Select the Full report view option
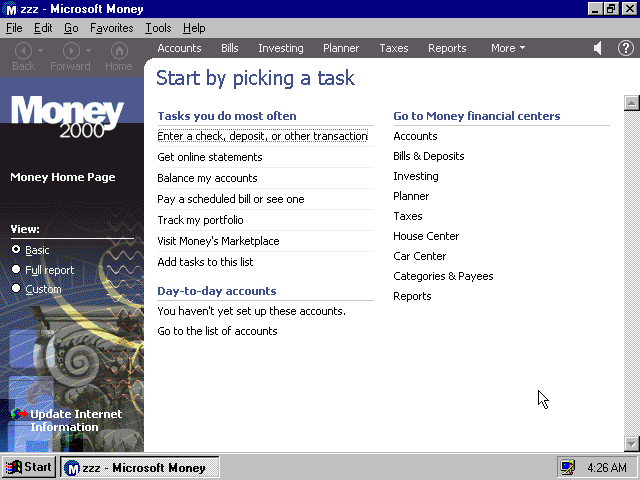Screen dimensions: 640x480 coord(16,270)
